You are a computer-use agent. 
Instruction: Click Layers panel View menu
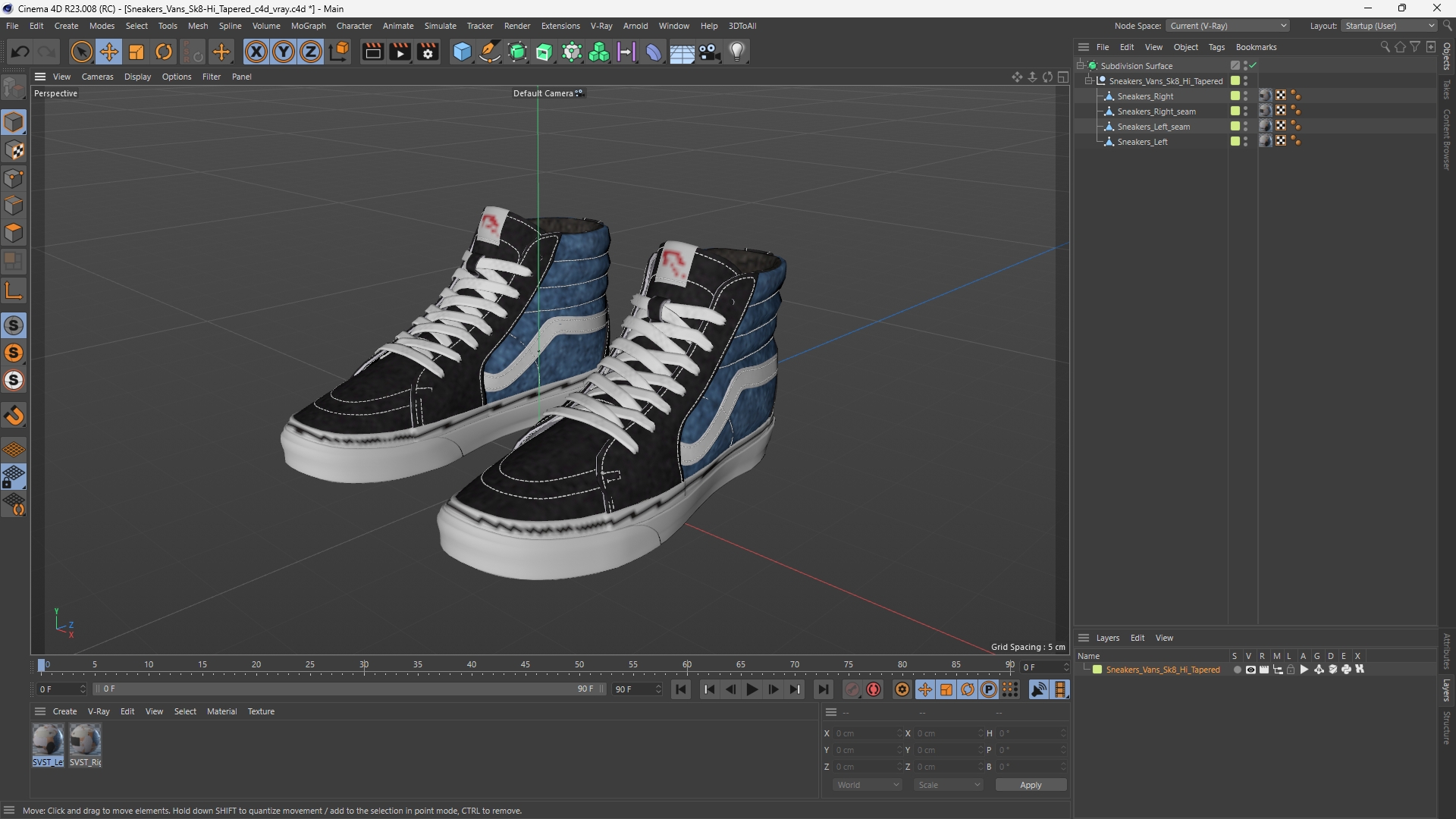click(1164, 638)
